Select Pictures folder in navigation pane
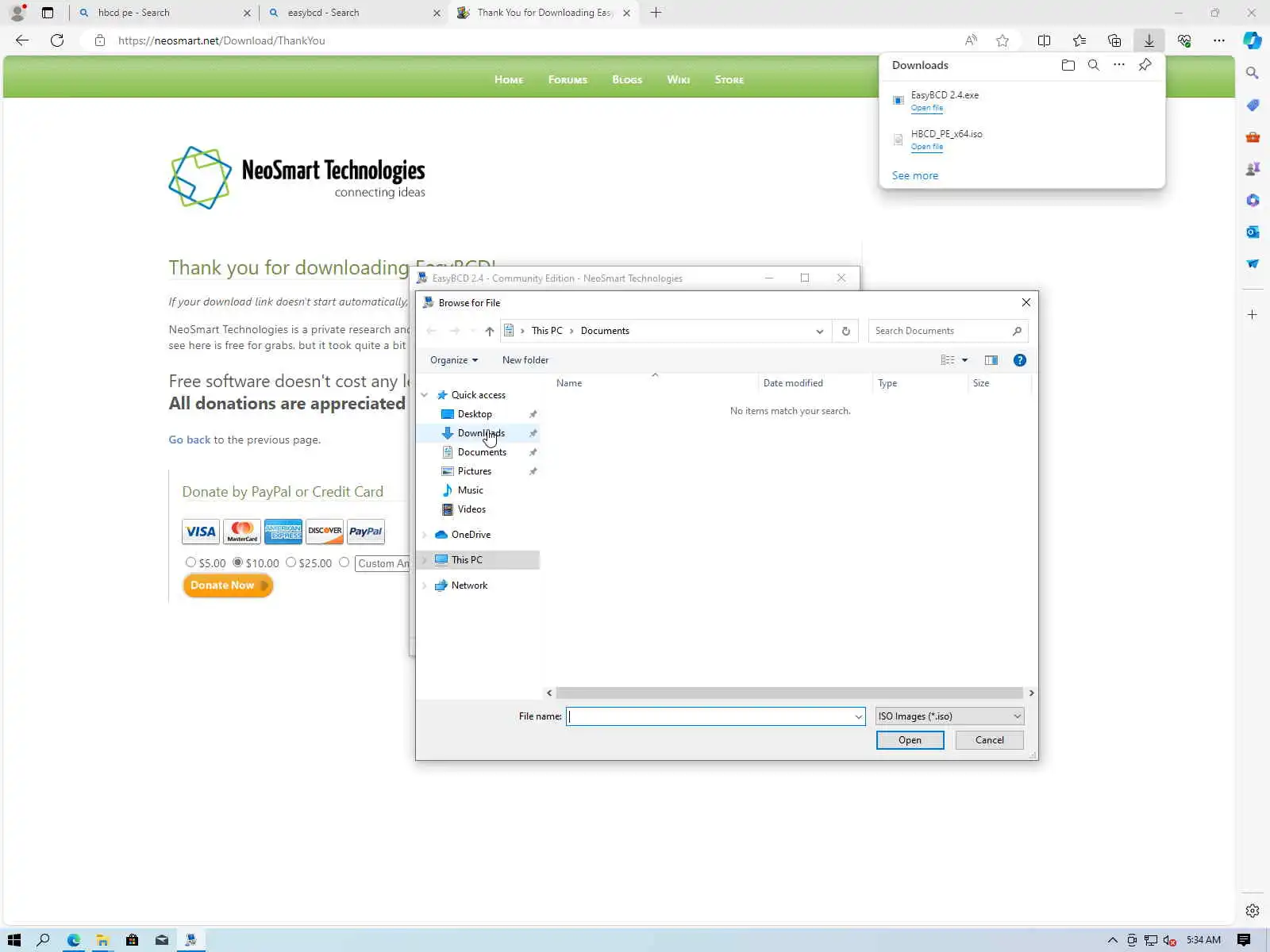 click(475, 471)
